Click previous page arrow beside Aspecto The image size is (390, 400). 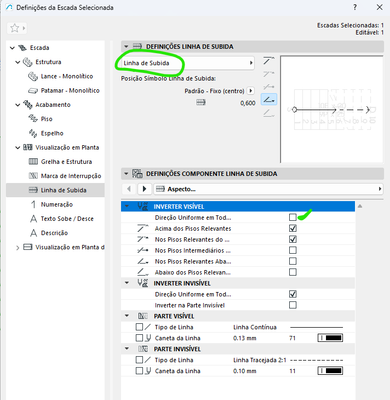(129, 189)
